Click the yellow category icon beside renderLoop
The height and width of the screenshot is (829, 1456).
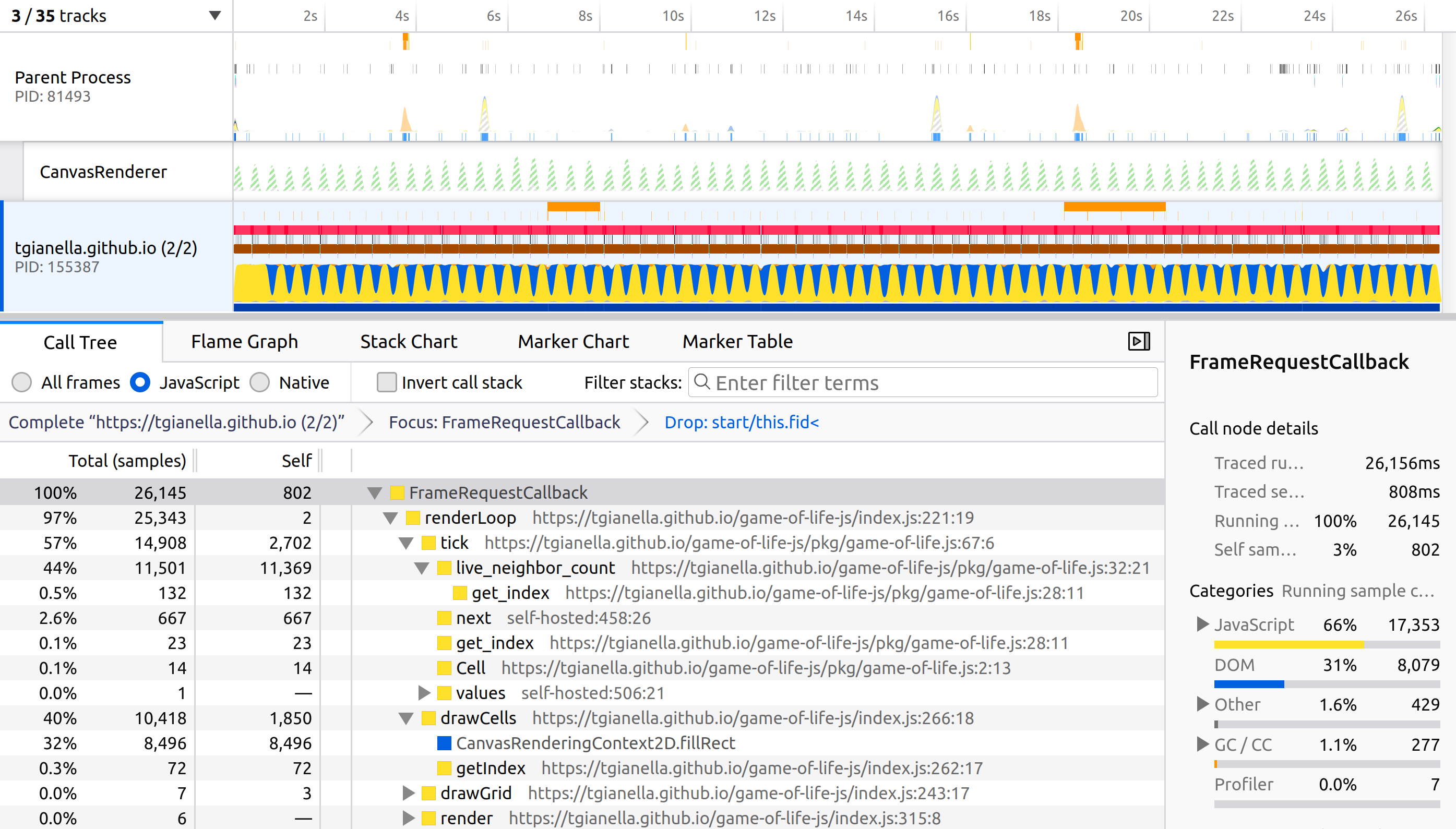[x=413, y=518]
